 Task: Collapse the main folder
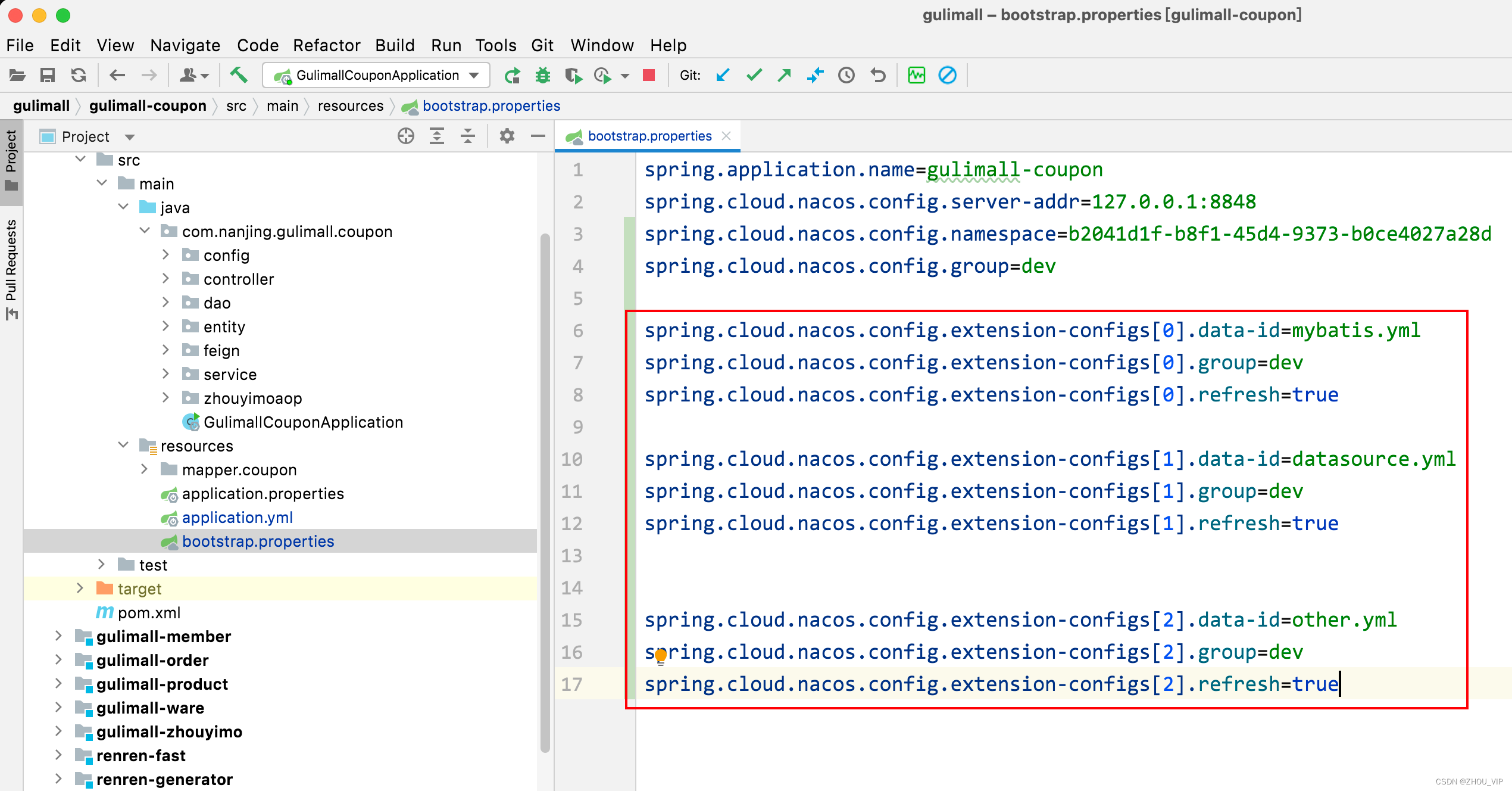point(102,183)
